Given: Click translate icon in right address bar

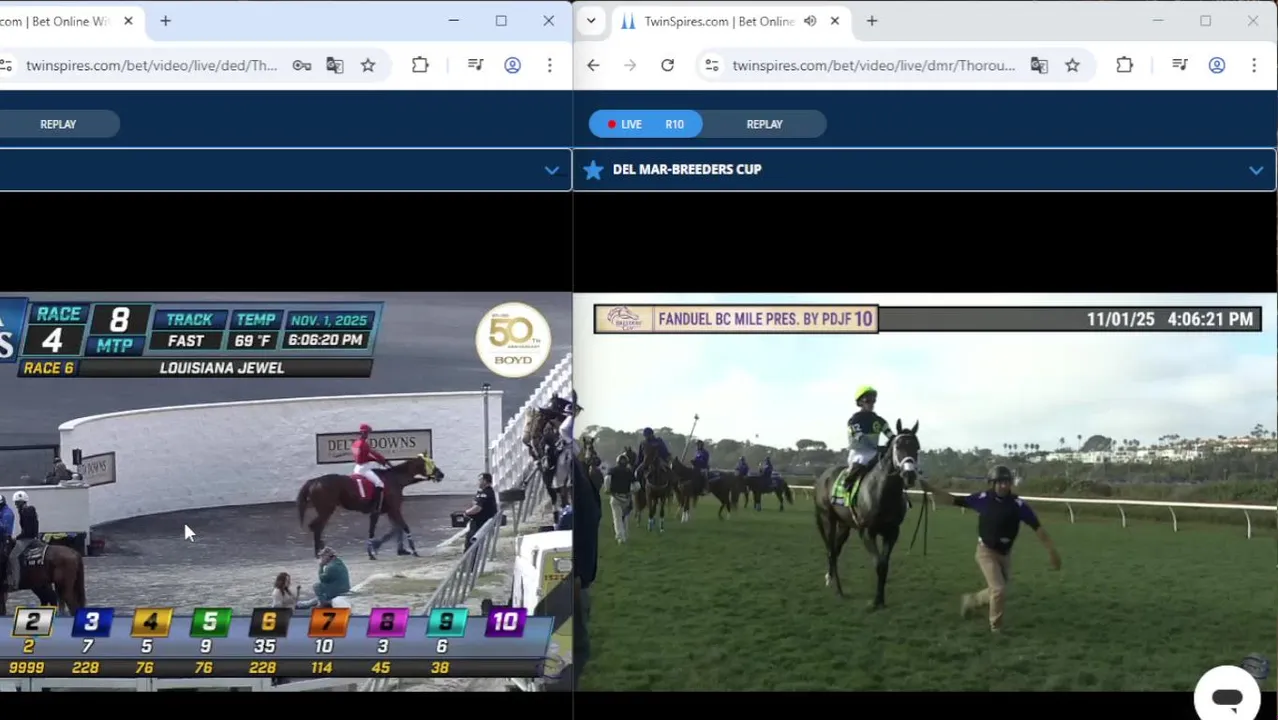Looking at the screenshot, I should click(x=1039, y=65).
